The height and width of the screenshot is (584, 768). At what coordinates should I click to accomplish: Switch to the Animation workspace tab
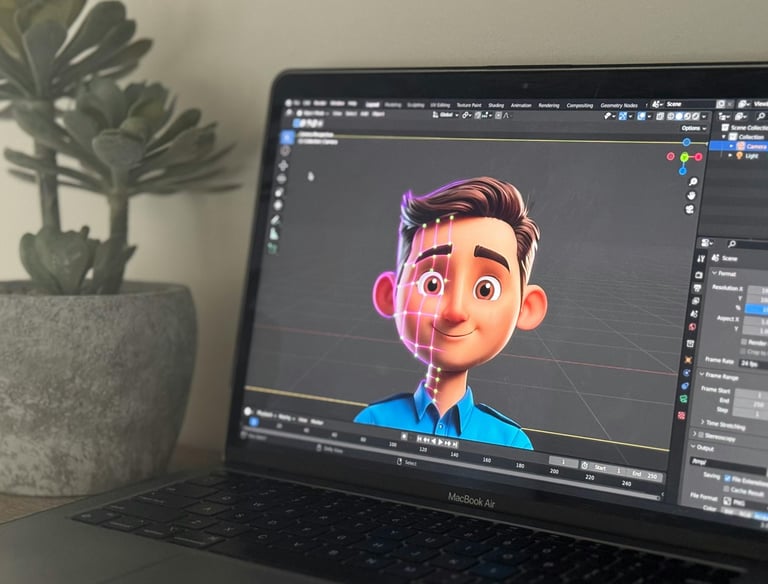(x=521, y=105)
